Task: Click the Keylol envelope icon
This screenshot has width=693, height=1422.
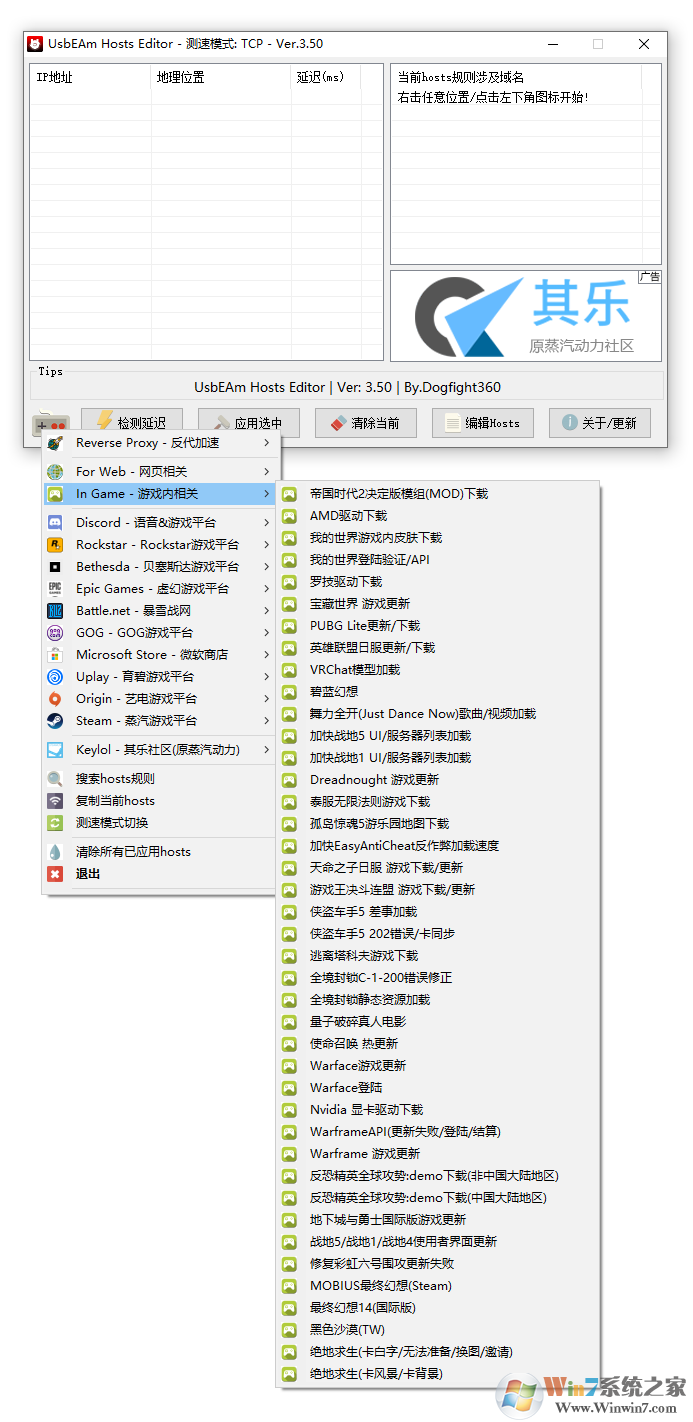Action: tap(55, 749)
